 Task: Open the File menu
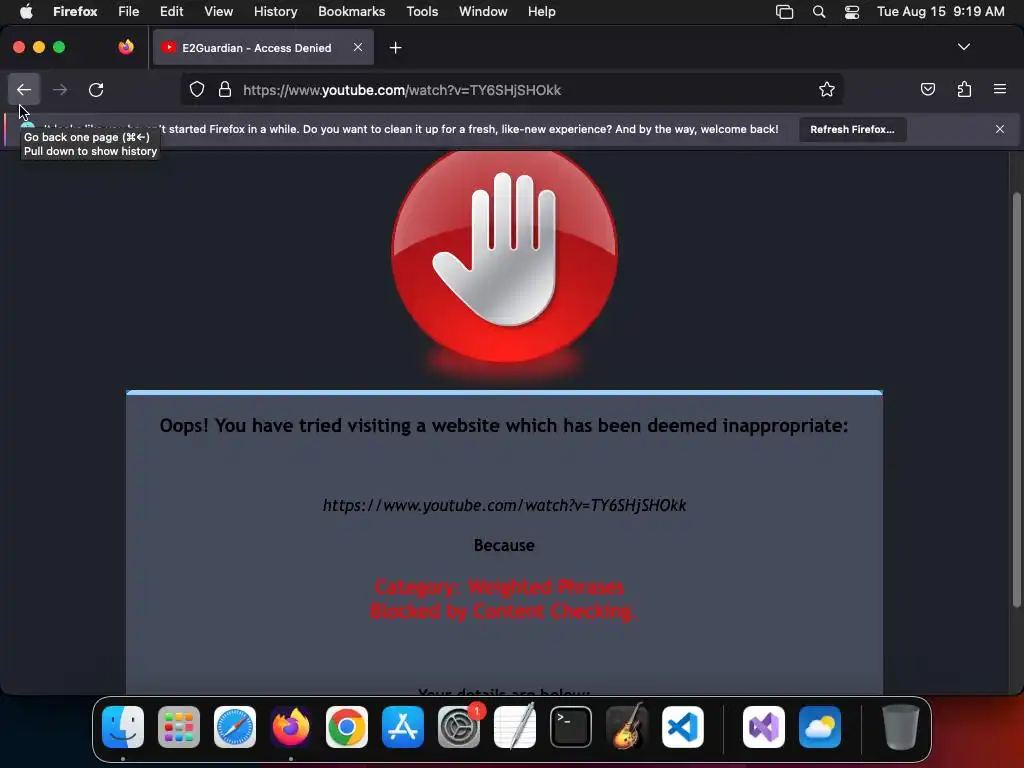coord(128,11)
